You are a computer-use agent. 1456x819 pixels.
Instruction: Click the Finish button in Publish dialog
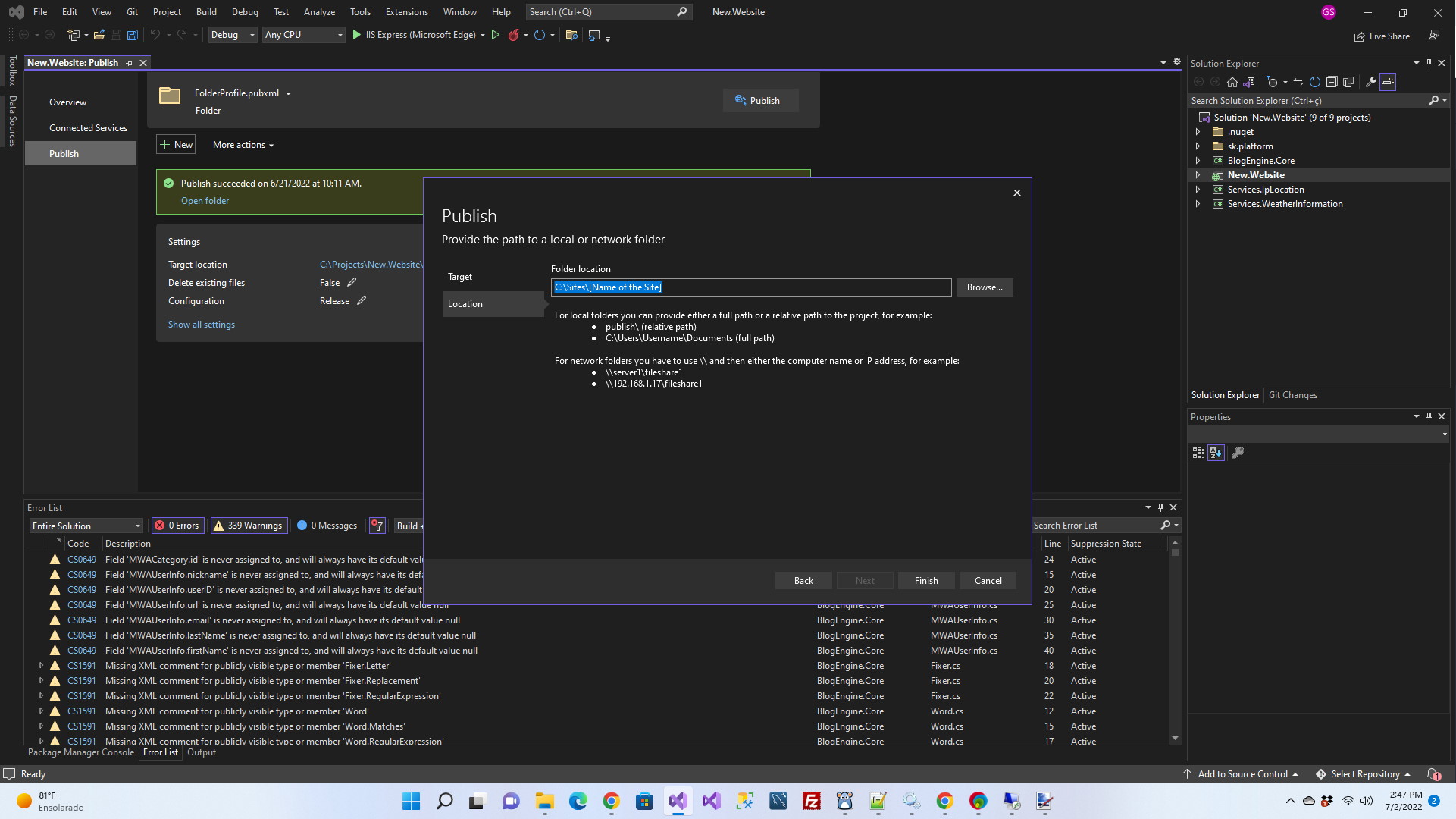click(x=925, y=581)
